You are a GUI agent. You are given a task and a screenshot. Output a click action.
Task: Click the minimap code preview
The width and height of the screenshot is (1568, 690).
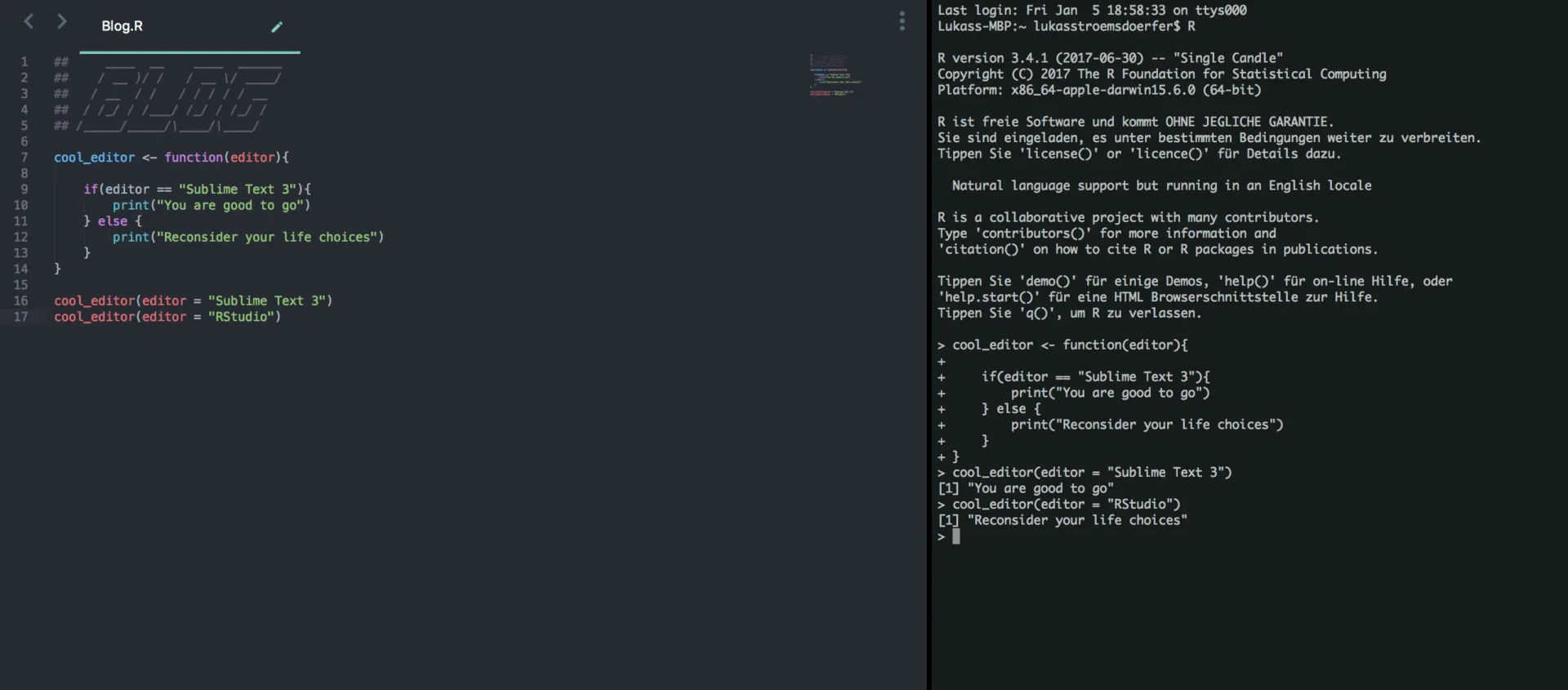tap(835, 75)
